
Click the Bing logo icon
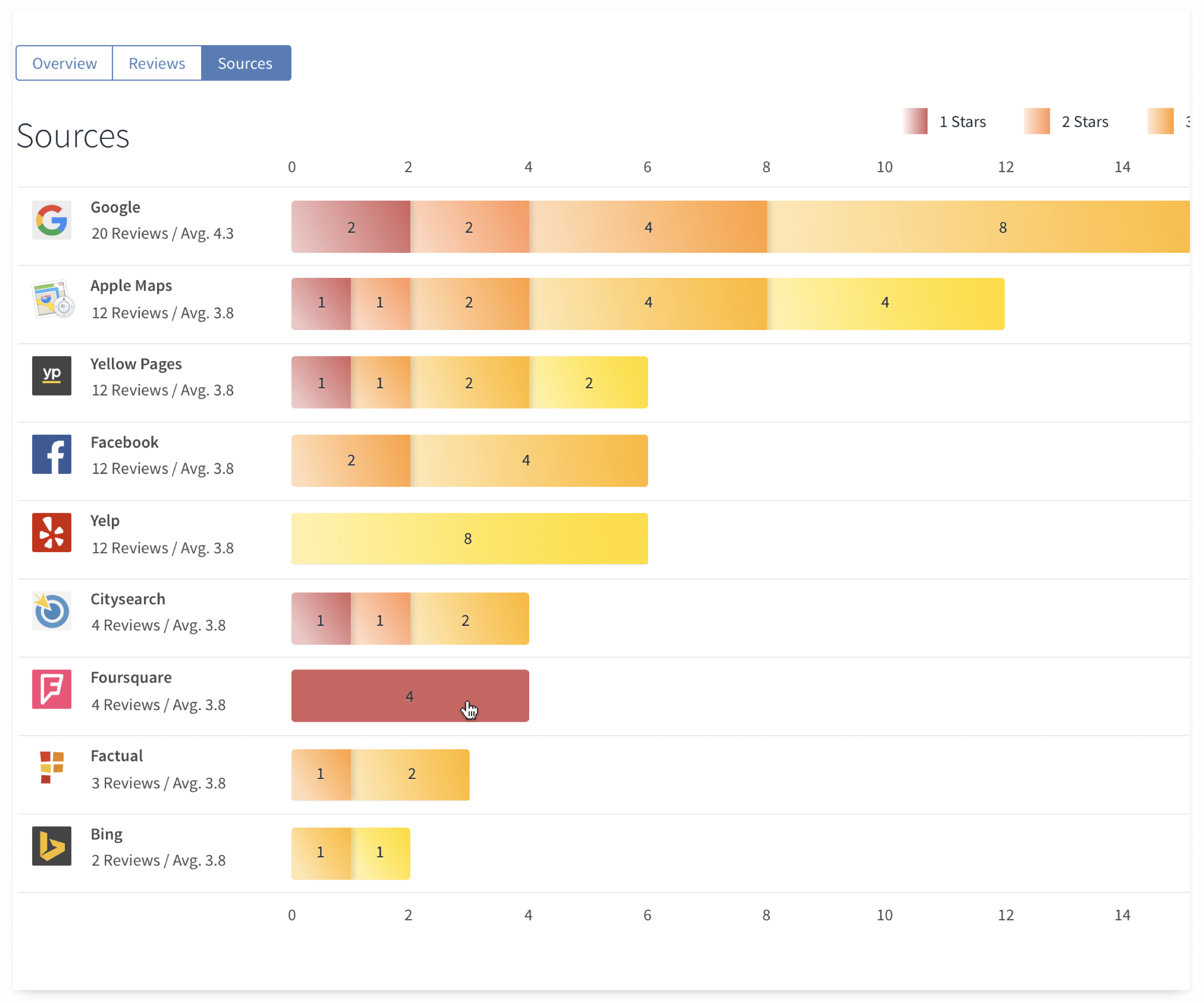click(x=52, y=846)
